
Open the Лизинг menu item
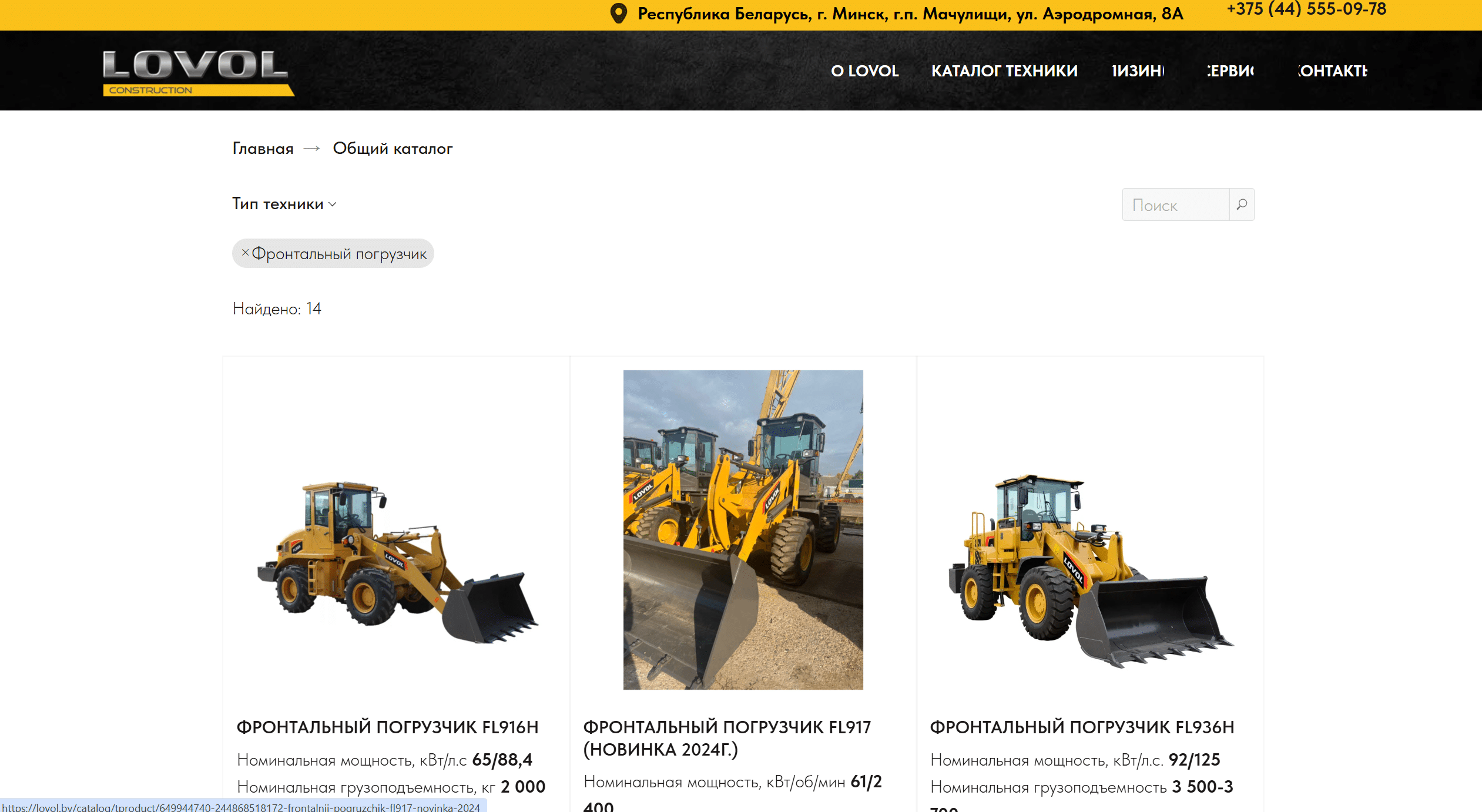point(1138,71)
